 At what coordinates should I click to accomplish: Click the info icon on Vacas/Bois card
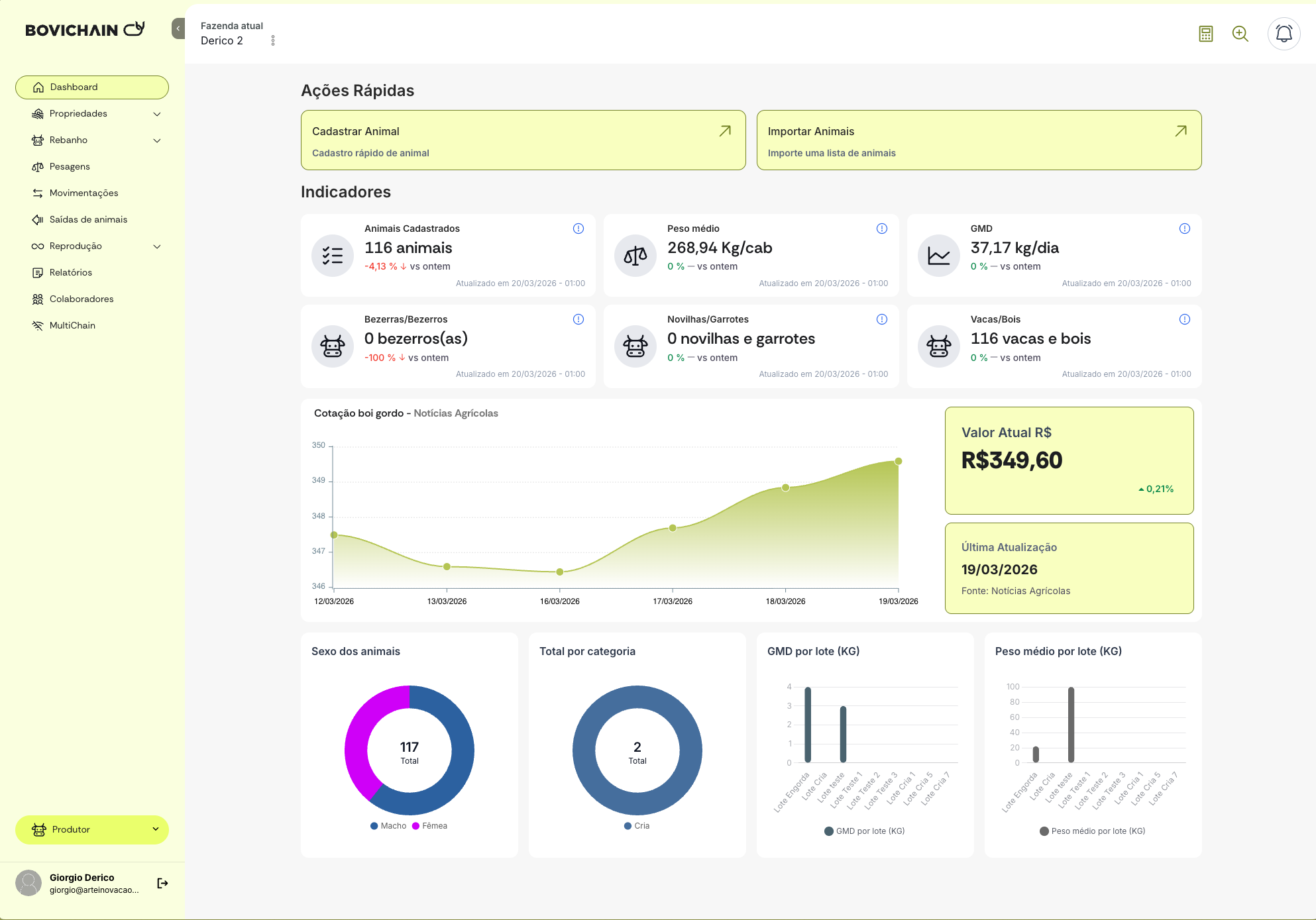[1185, 319]
